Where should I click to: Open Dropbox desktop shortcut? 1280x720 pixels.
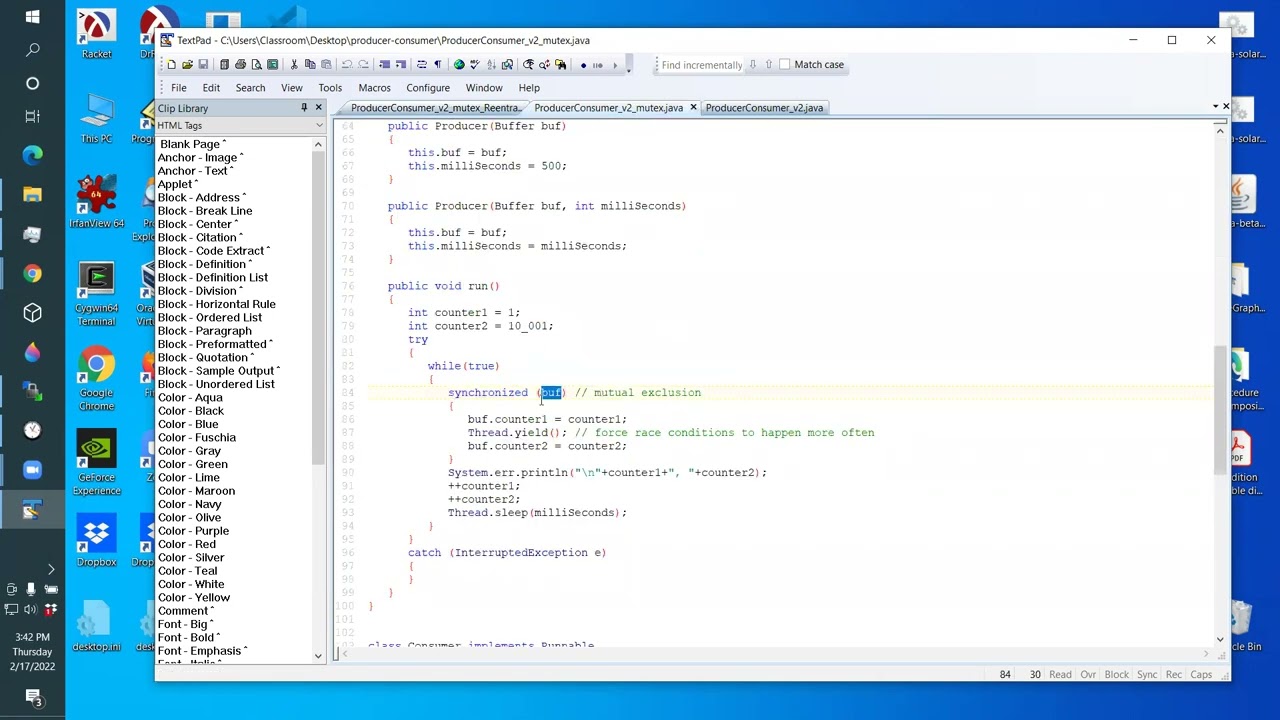[x=96, y=542]
